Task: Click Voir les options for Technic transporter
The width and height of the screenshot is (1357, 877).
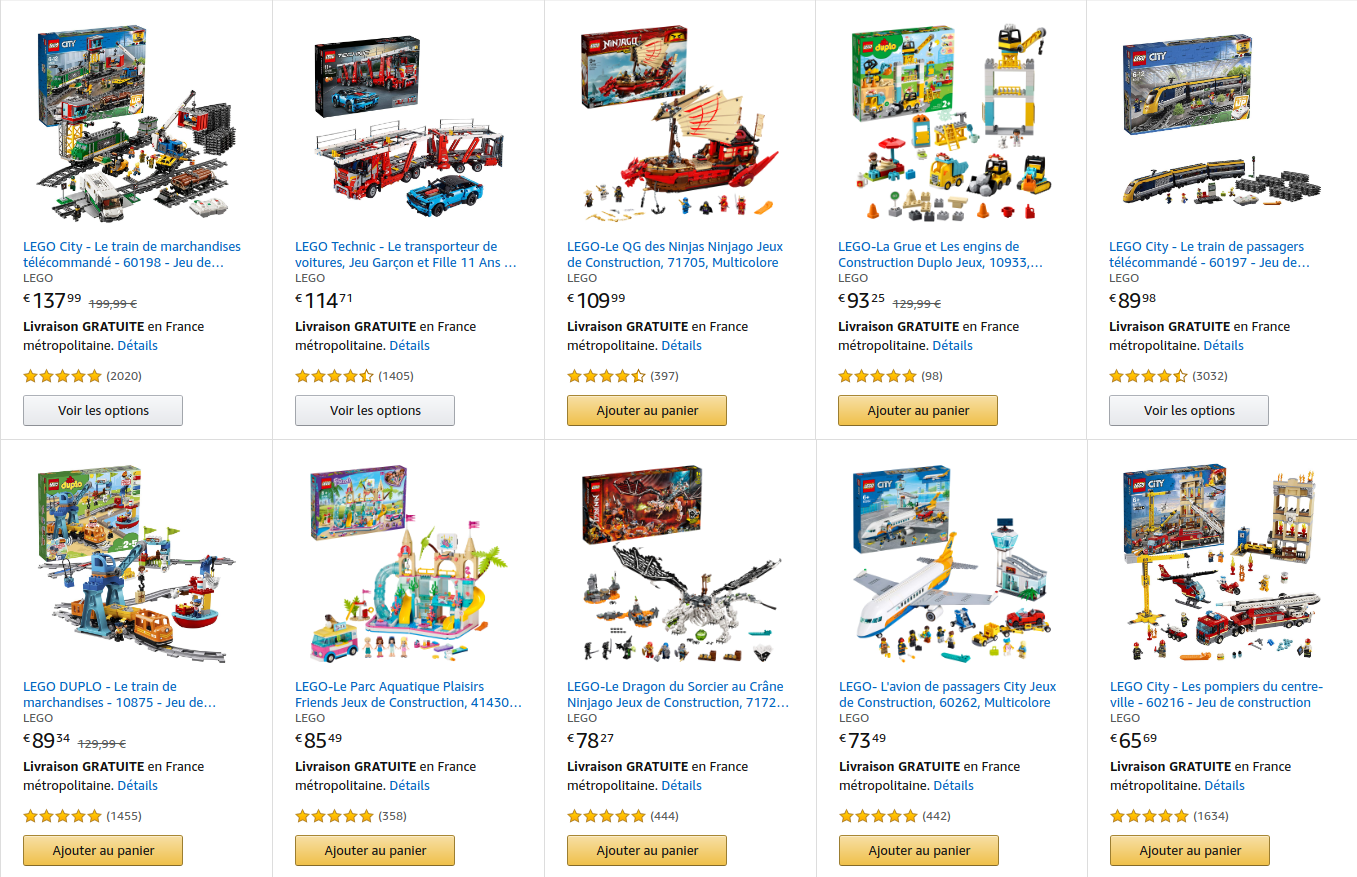Action: (375, 410)
